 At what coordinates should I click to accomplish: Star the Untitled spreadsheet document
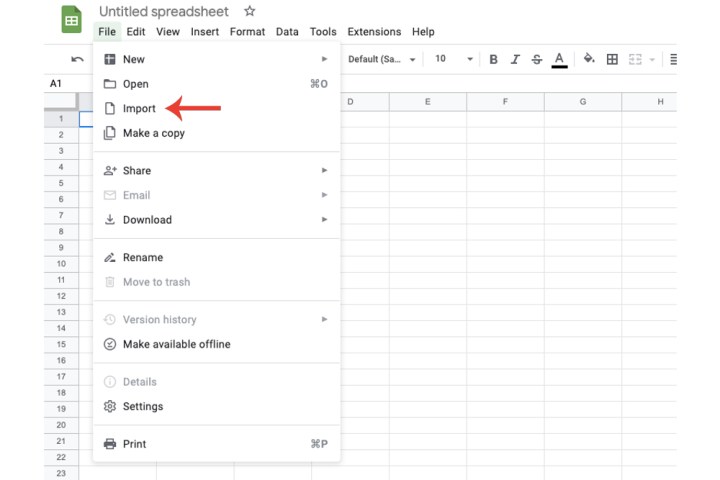click(249, 12)
